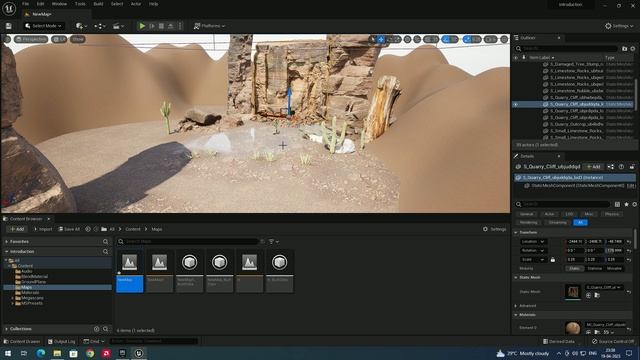Screen dimensions: 640x360
Task: Click the Import button in Content Browser
Action: coord(43,229)
